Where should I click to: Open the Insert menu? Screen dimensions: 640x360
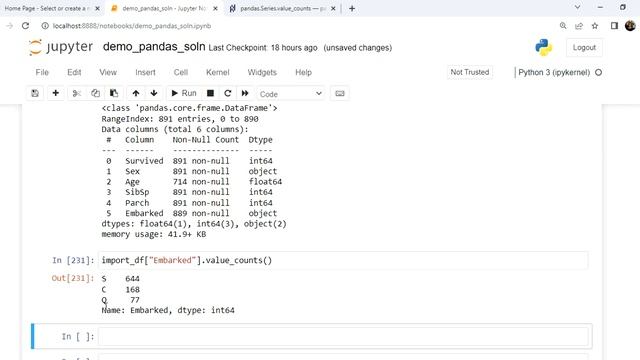(x=145, y=72)
